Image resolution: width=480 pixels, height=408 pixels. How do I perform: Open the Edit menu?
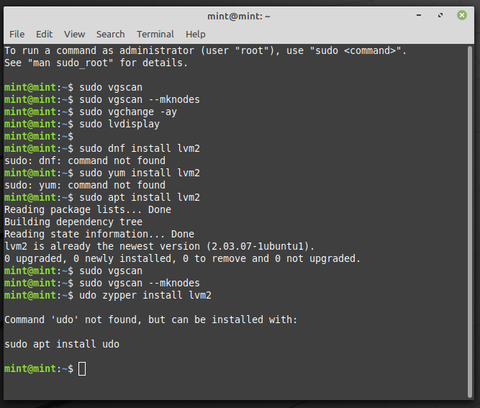[44, 34]
